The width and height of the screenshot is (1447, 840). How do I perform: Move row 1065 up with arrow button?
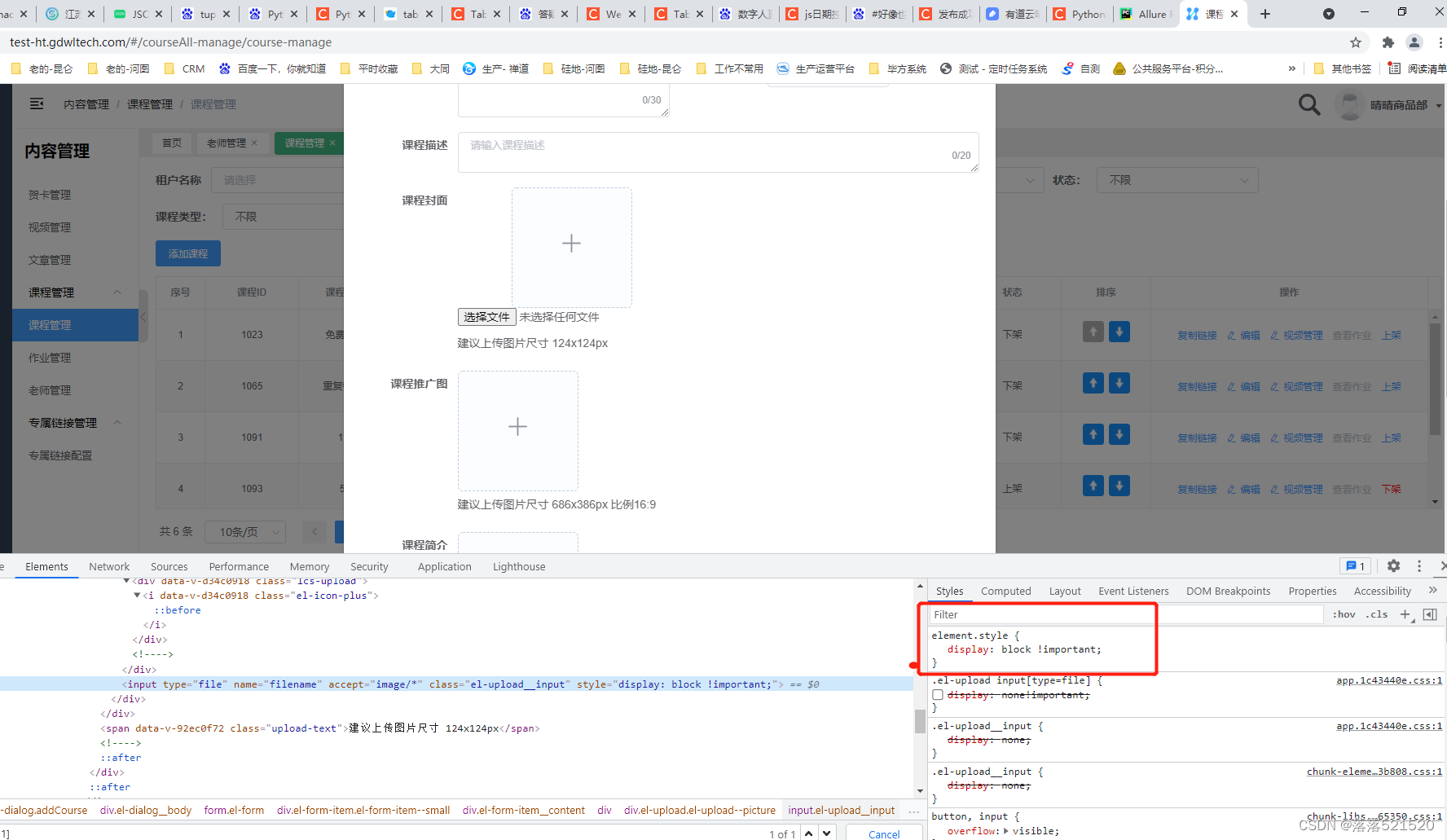(1093, 383)
